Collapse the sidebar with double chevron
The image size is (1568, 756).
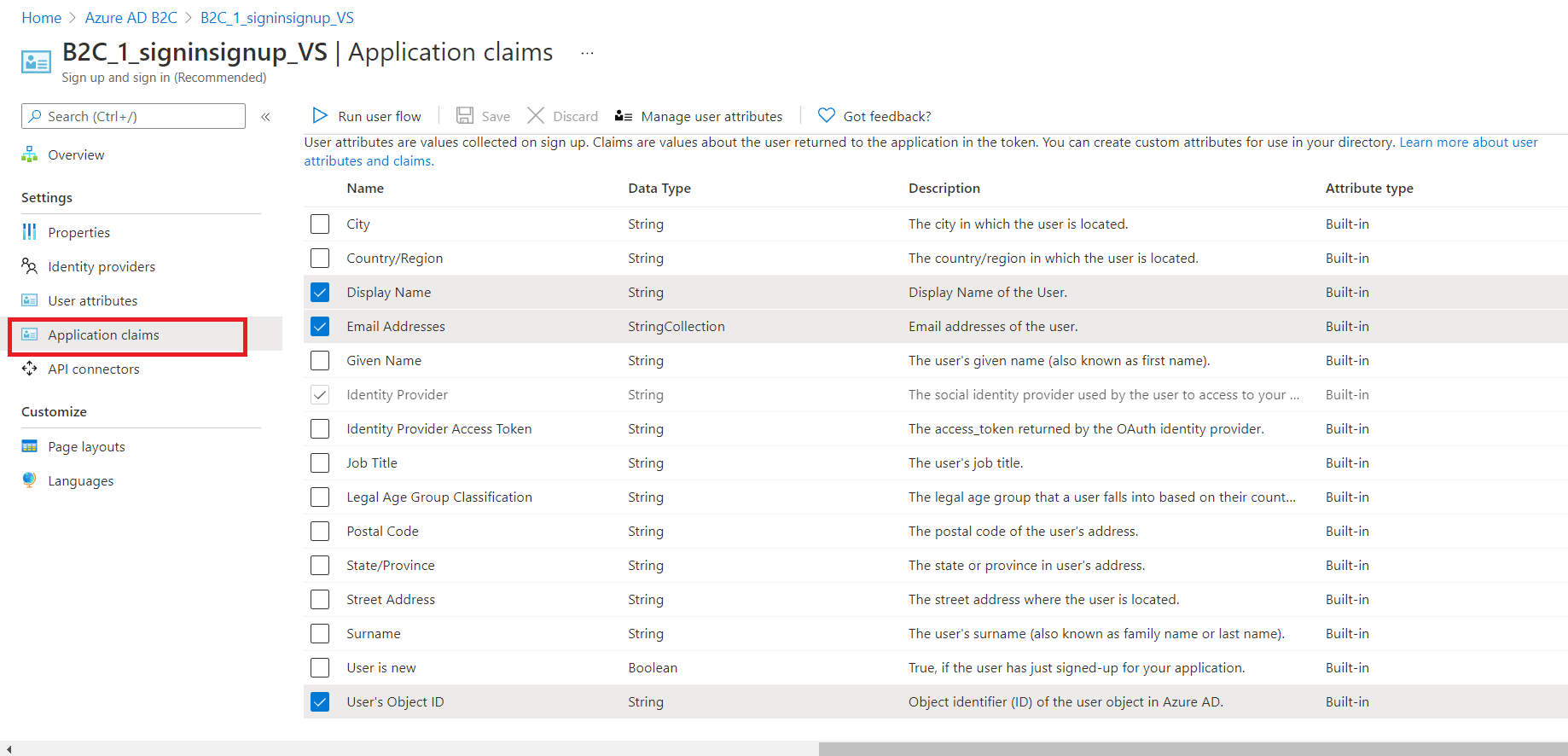[x=265, y=117]
